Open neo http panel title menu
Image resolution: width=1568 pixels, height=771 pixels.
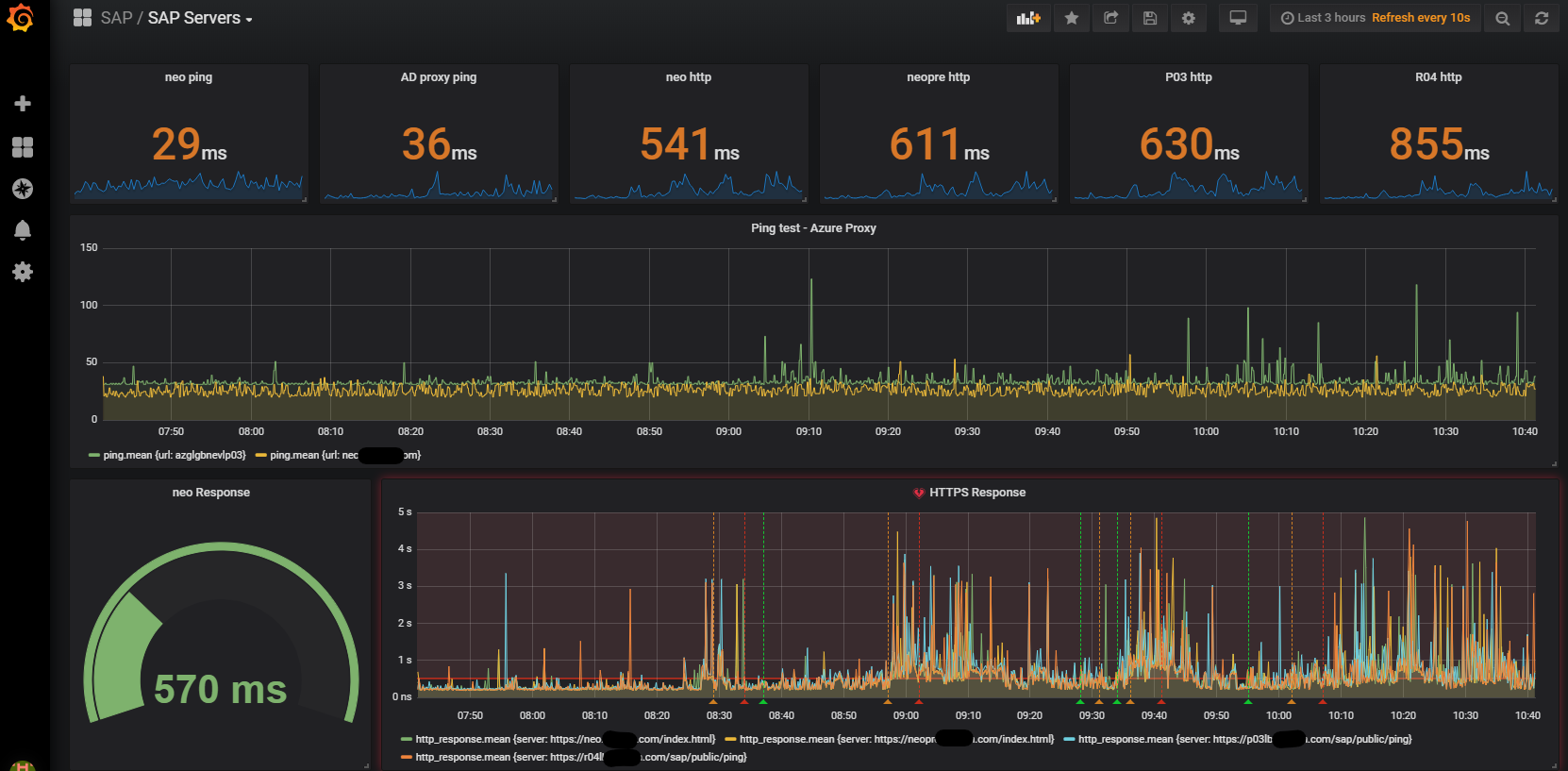(x=689, y=77)
